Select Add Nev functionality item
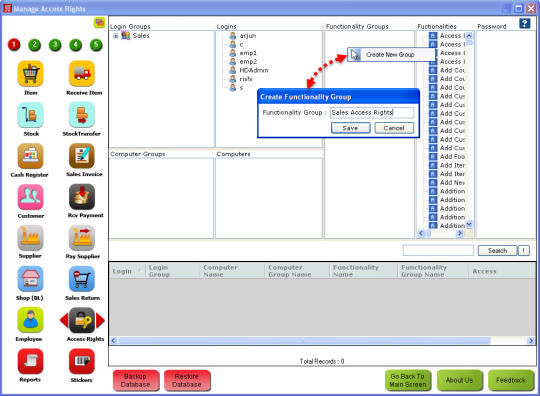This screenshot has height=396, width=540. [x=452, y=183]
